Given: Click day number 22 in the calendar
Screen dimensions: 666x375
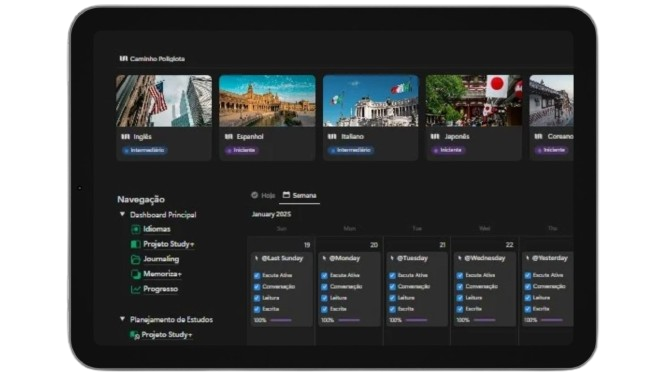Looking at the screenshot, I should (509, 245).
